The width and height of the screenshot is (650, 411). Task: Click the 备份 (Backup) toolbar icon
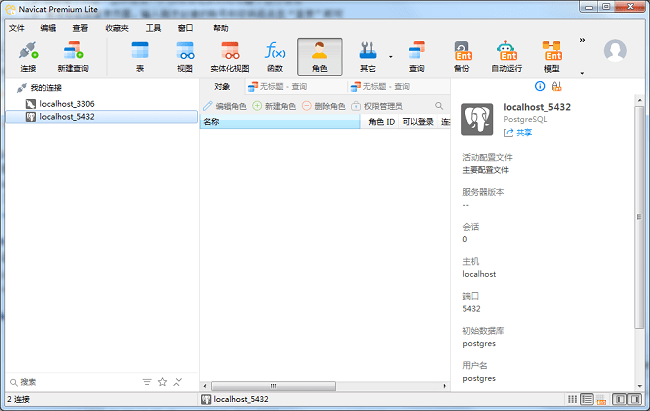tap(461, 56)
